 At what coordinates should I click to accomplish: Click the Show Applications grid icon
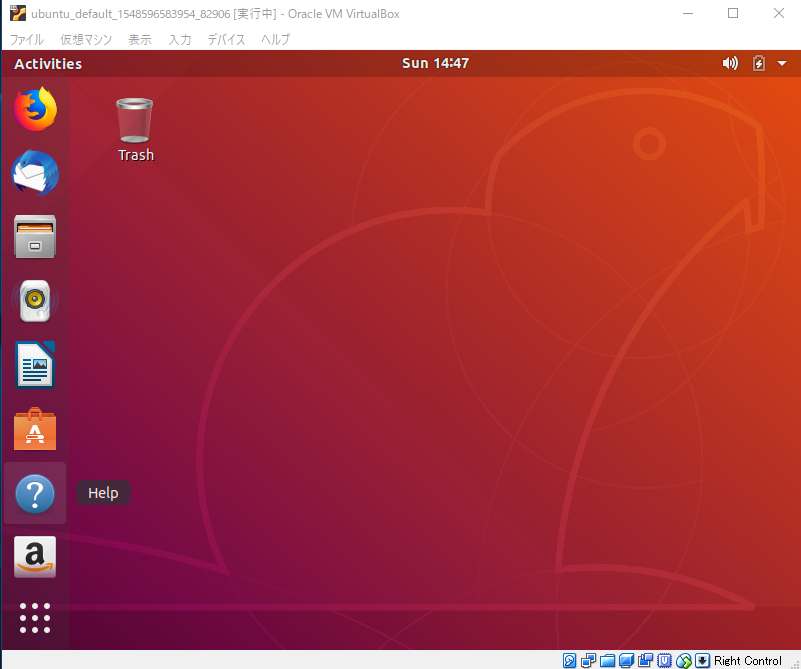click(x=35, y=617)
